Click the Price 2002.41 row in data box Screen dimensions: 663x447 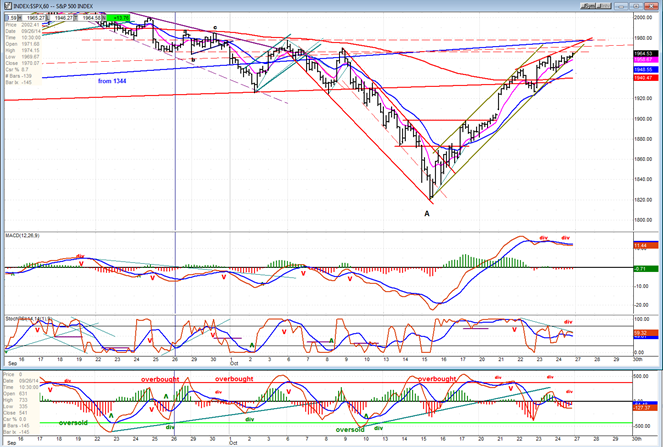[x=22, y=25]
